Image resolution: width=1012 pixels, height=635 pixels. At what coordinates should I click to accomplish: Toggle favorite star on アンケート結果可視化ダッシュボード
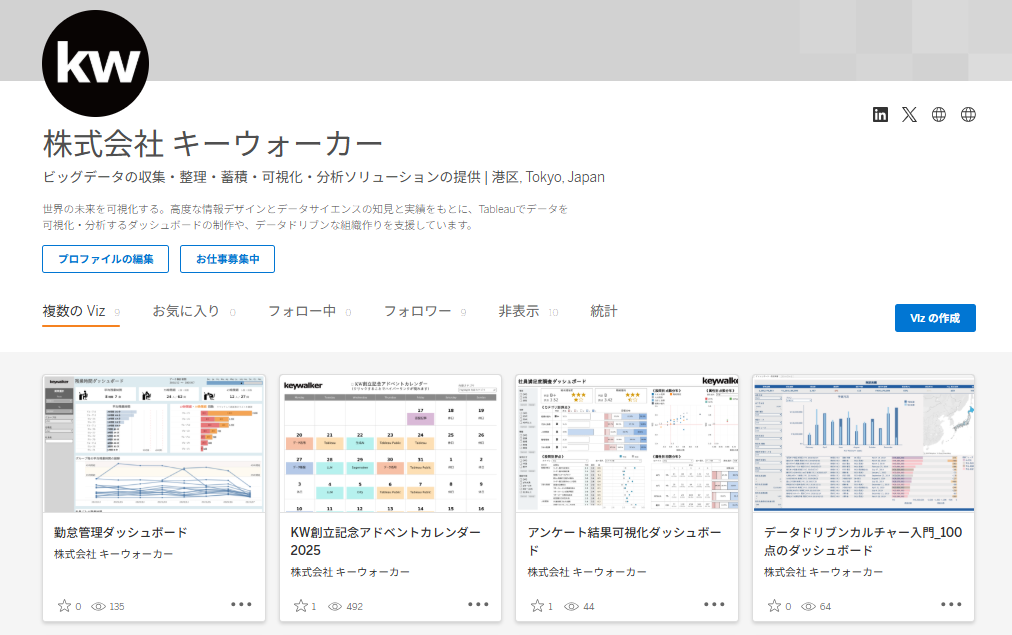[x=537, y=606]
